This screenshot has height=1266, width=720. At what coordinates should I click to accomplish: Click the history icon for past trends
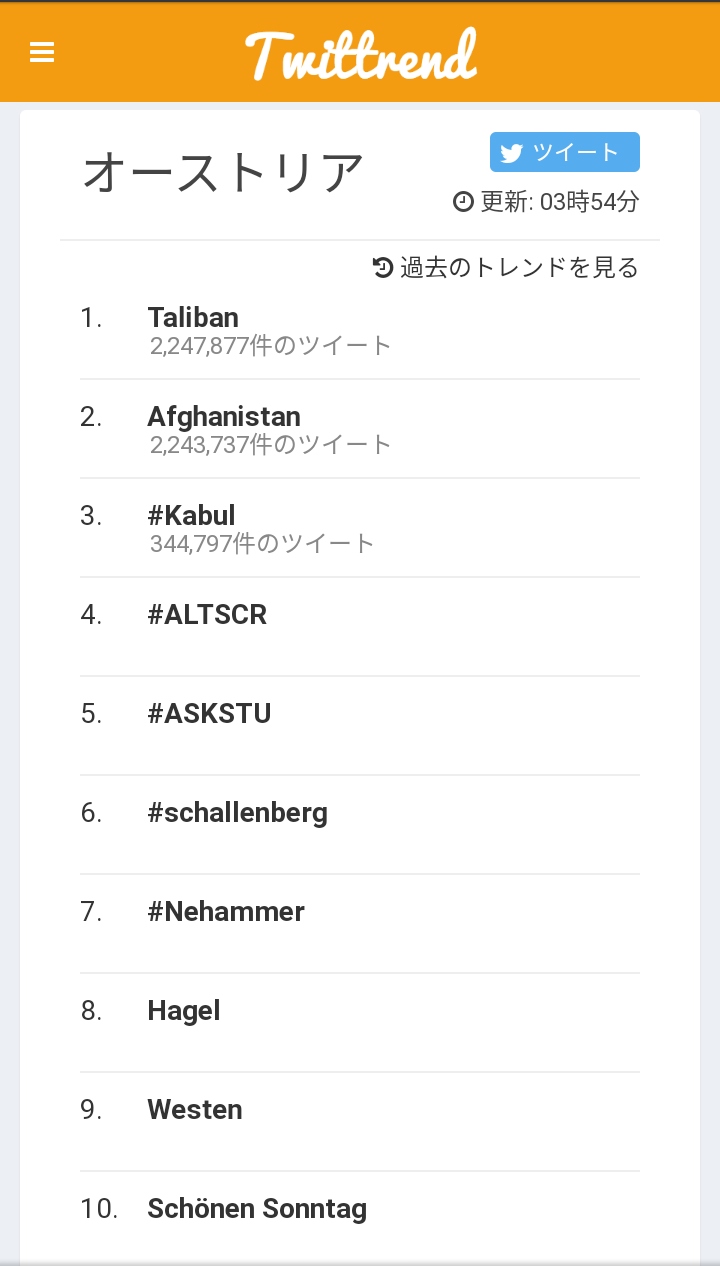pyautogui.click(x=383, y=267)
